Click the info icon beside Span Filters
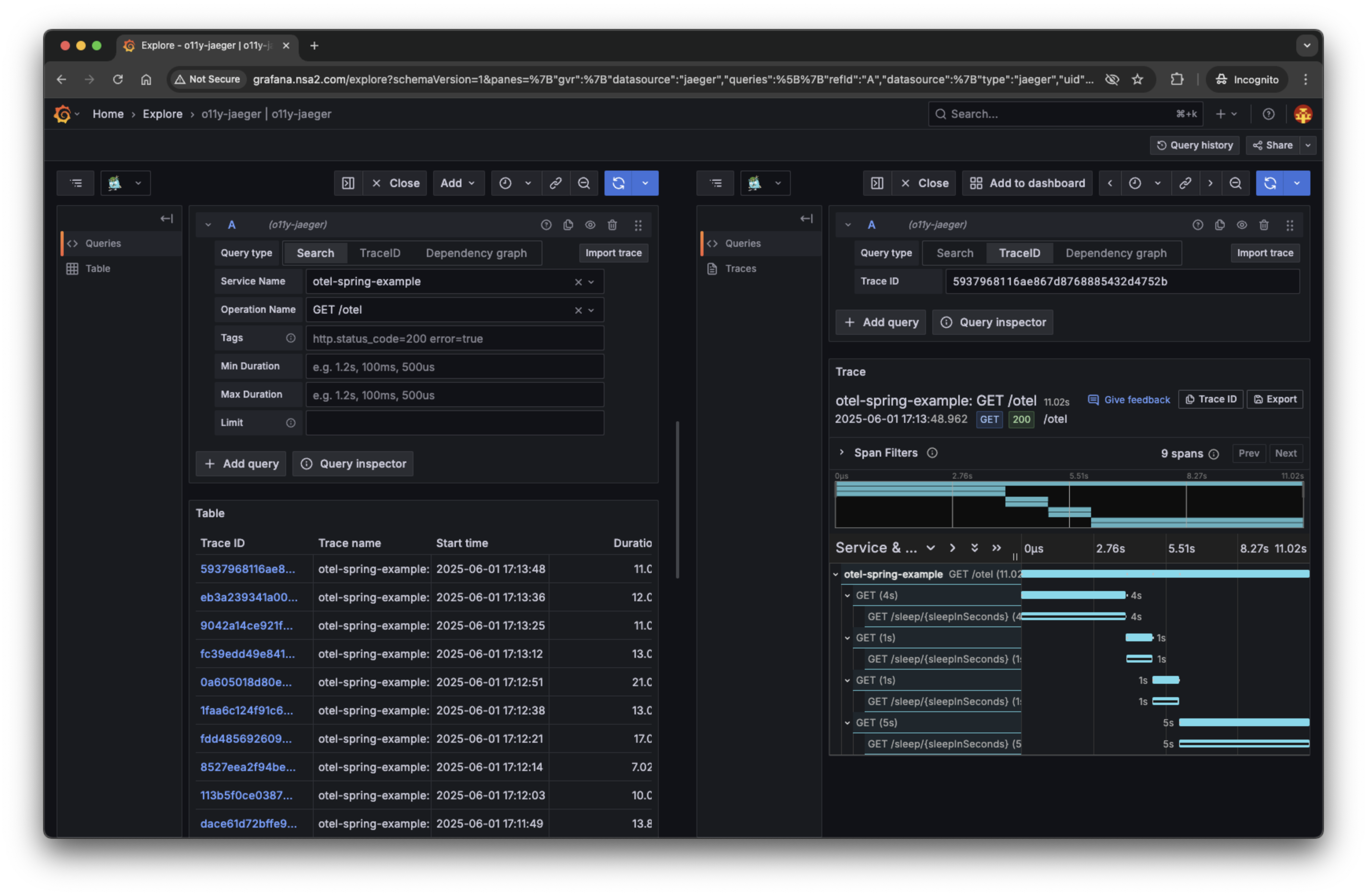 coord(932,453)
